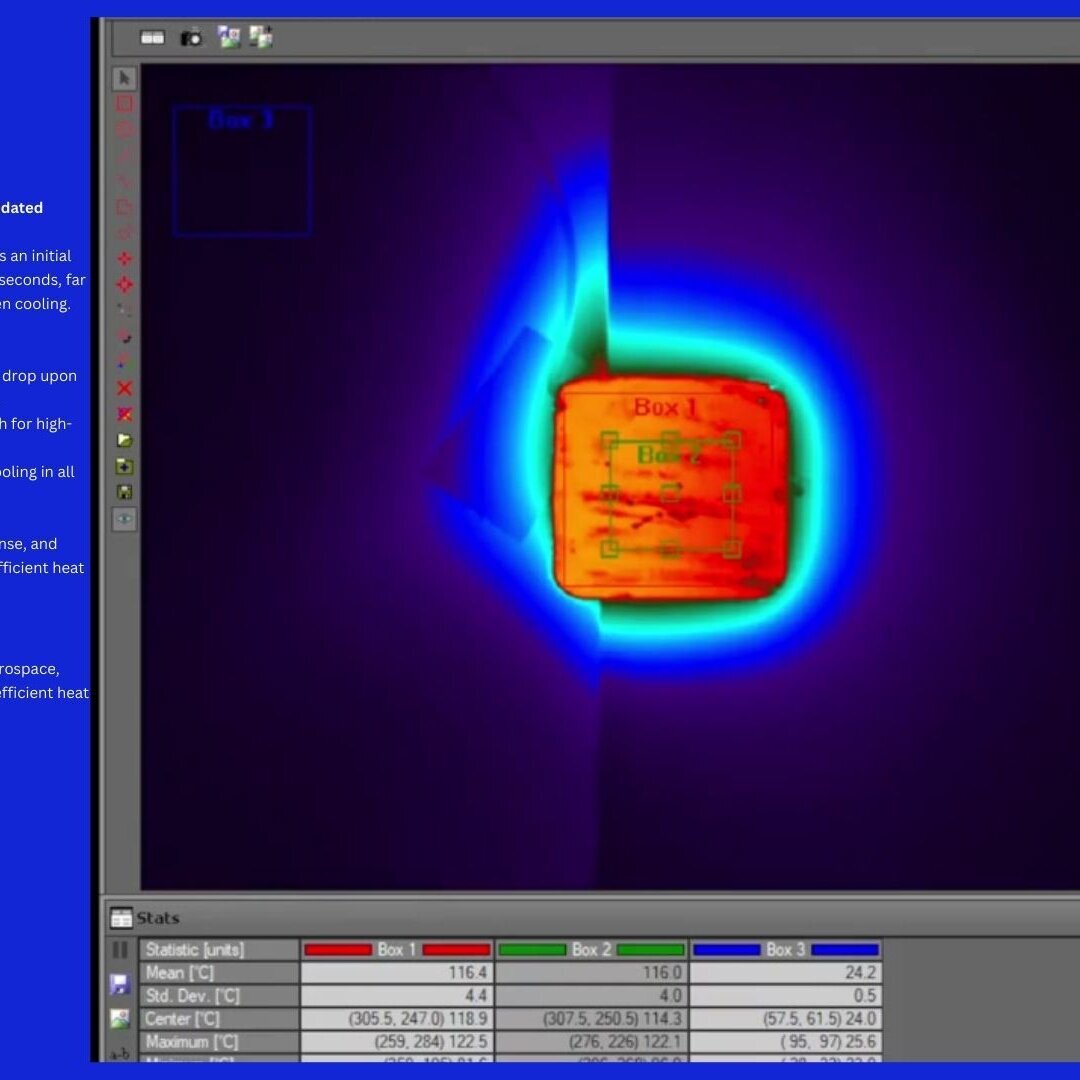Save stats with blue floppy icon
1080x1080 pixels.
[120, 984]
